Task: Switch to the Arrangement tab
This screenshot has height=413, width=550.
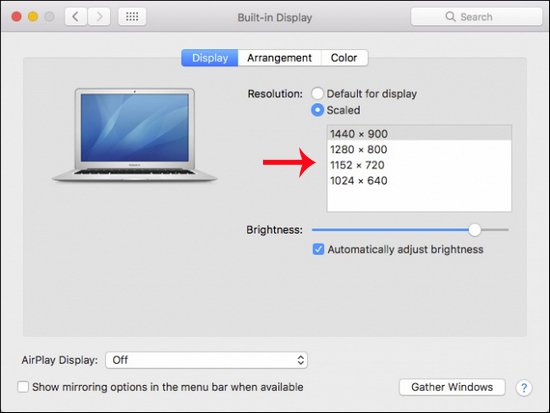Action: pyautogui.click(x=279, y=58)
